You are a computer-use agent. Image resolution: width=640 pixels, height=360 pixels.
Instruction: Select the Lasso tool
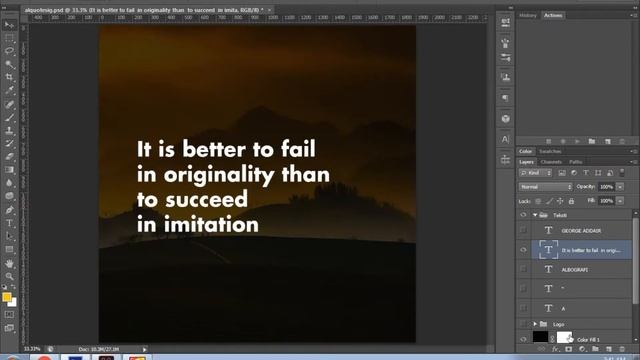[9, 51]
